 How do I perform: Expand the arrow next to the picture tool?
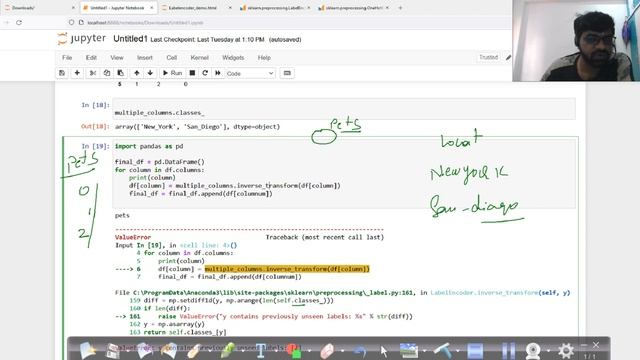424,351
